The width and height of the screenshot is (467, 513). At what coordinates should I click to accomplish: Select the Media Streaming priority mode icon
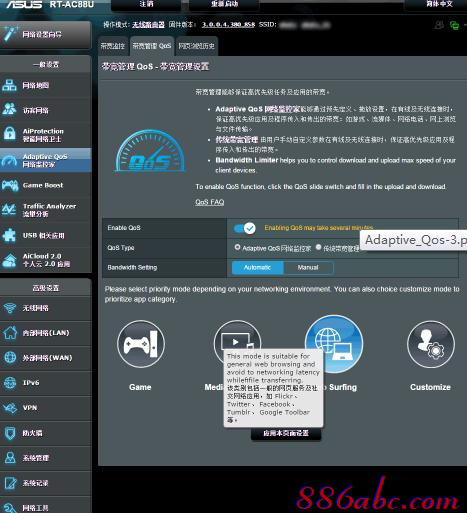coord(237,335)
